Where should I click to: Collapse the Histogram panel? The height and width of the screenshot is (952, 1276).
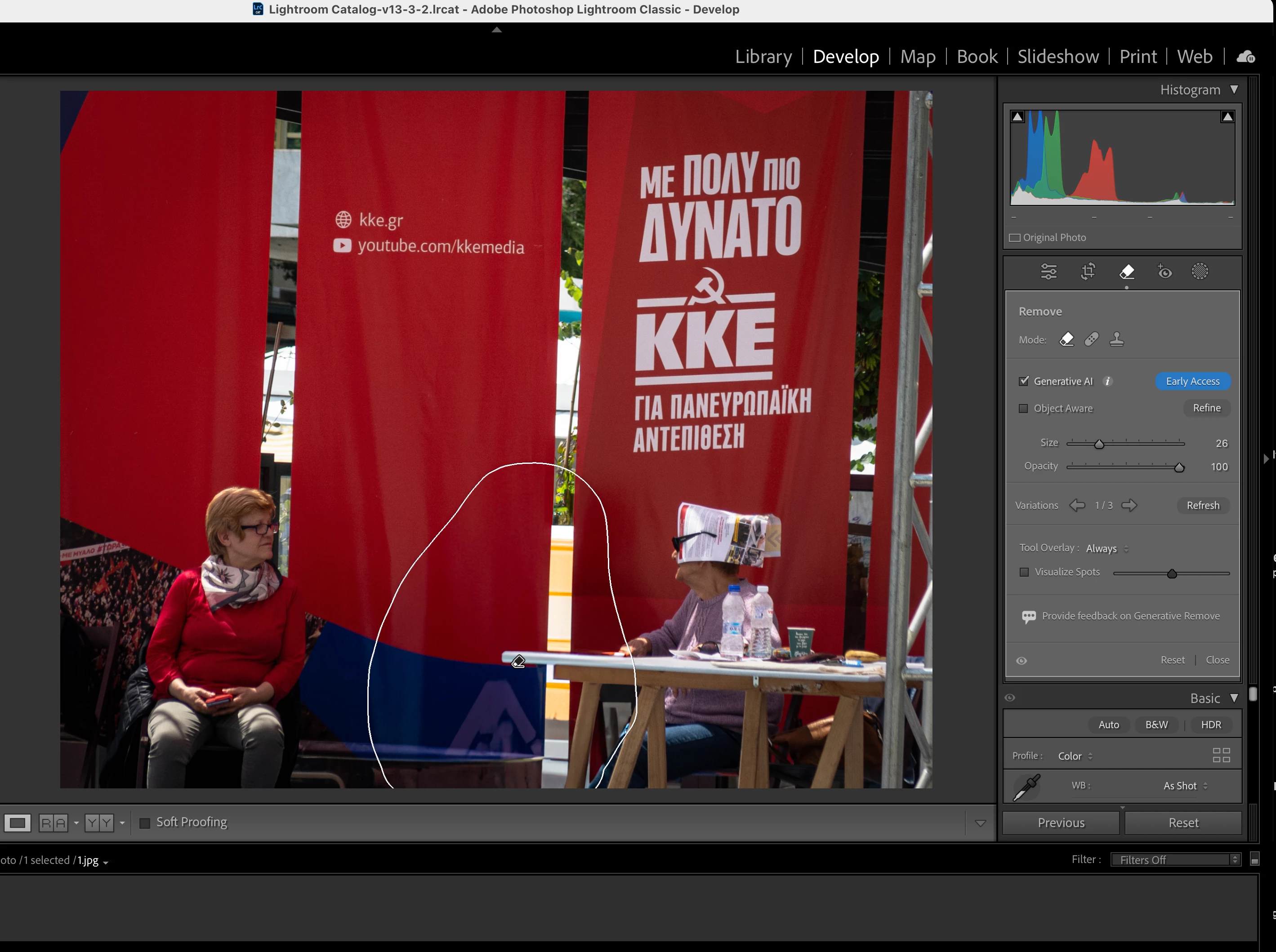point(1234,90)
